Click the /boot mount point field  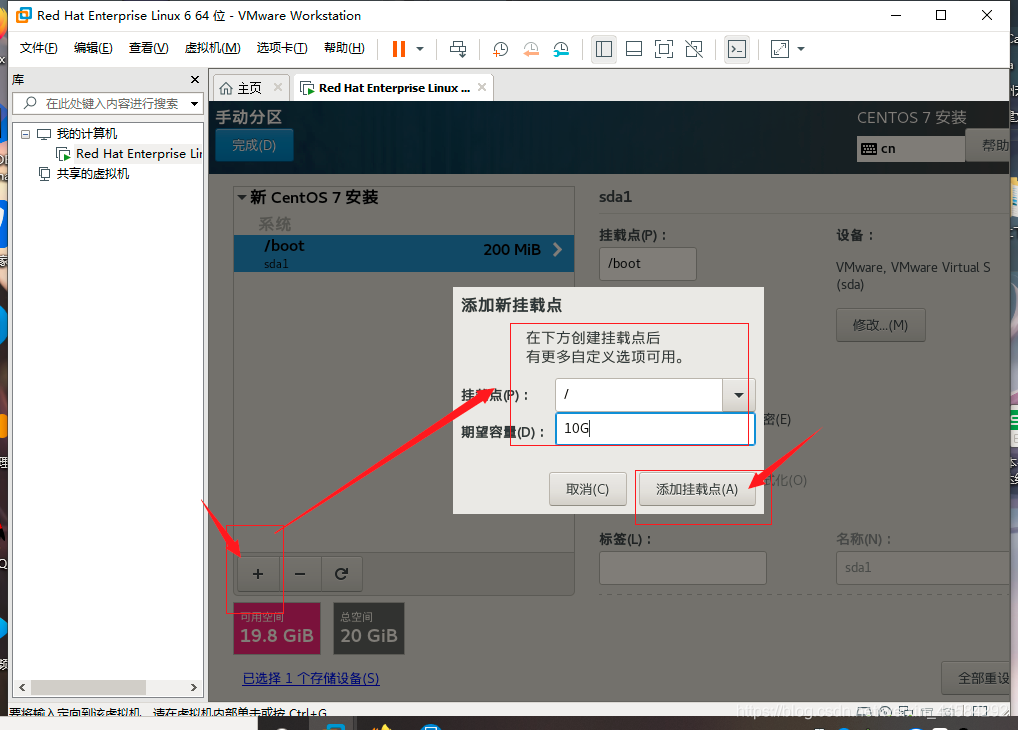(x=647, y=264)
